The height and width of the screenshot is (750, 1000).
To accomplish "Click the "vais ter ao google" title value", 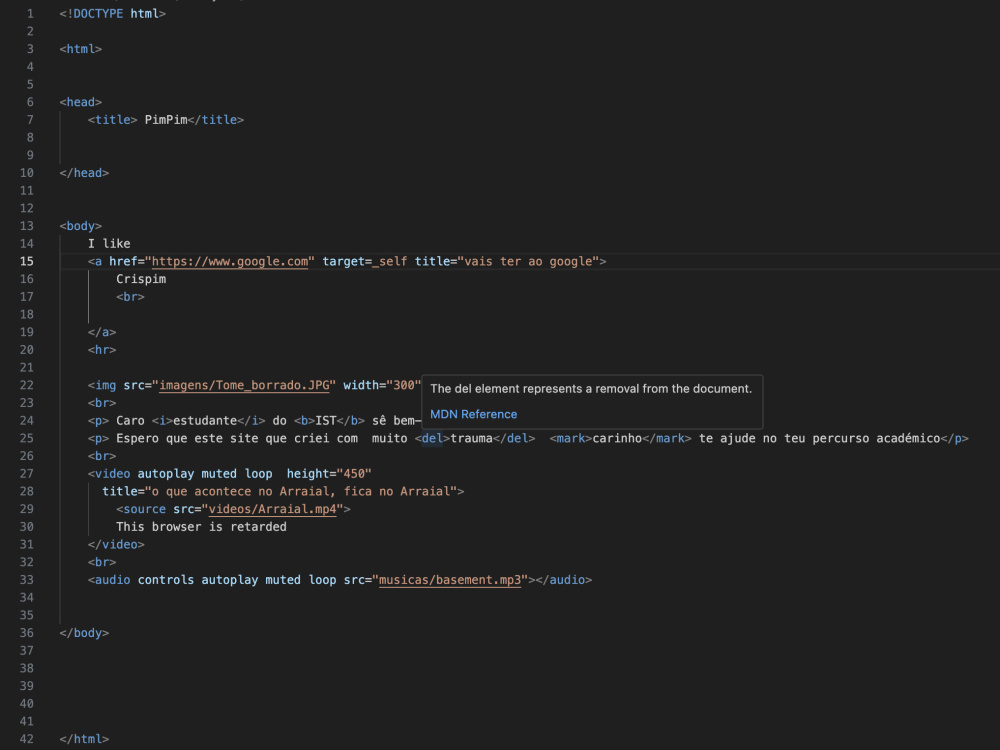I will (x=528, y=261).
